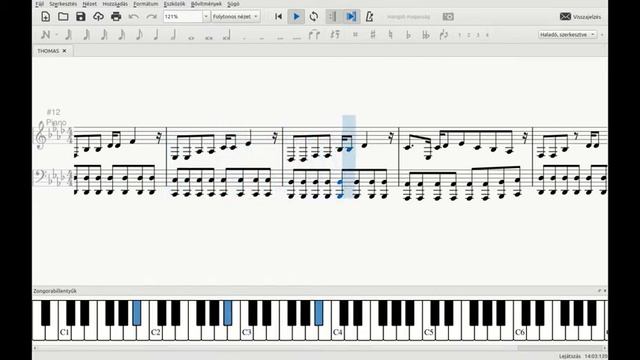Switch to the THOMAS score tab
640x360 pixels.
pos(48,51)
